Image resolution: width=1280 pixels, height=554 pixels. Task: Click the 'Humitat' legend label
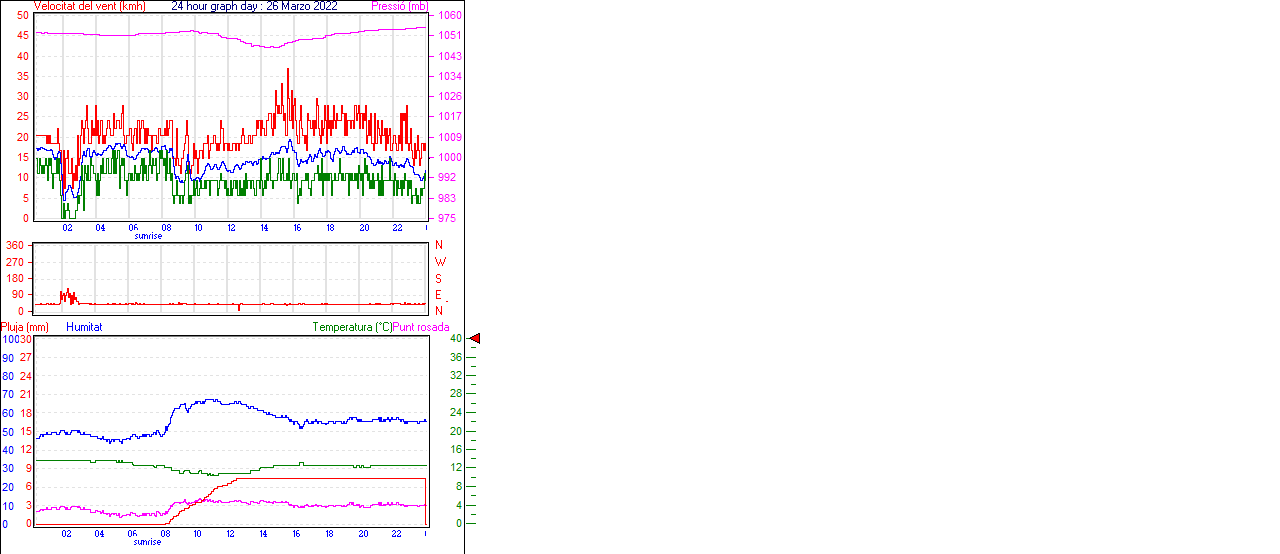pos(84,327)
